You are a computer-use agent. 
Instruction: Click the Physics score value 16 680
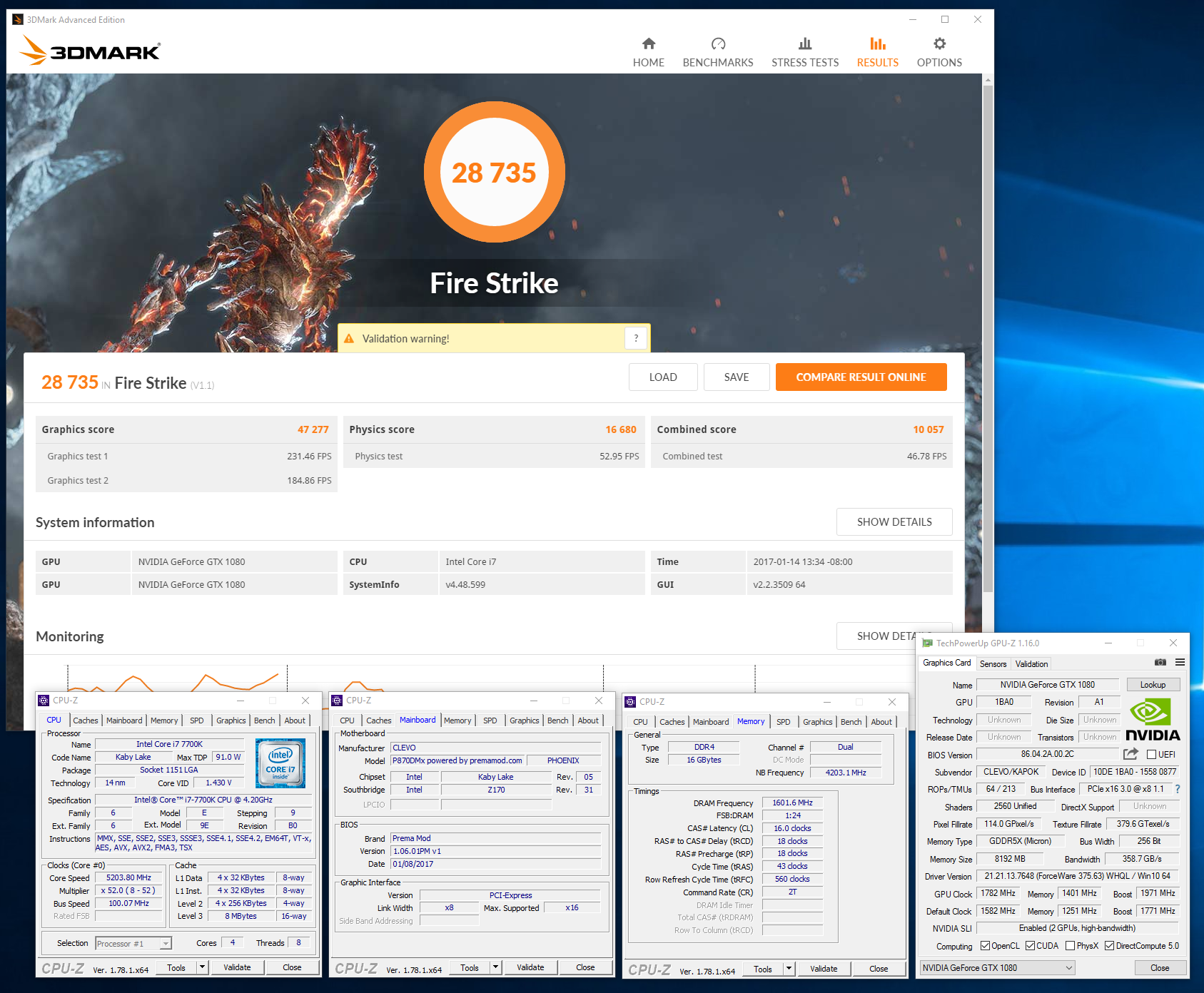[x=621, y=429]
